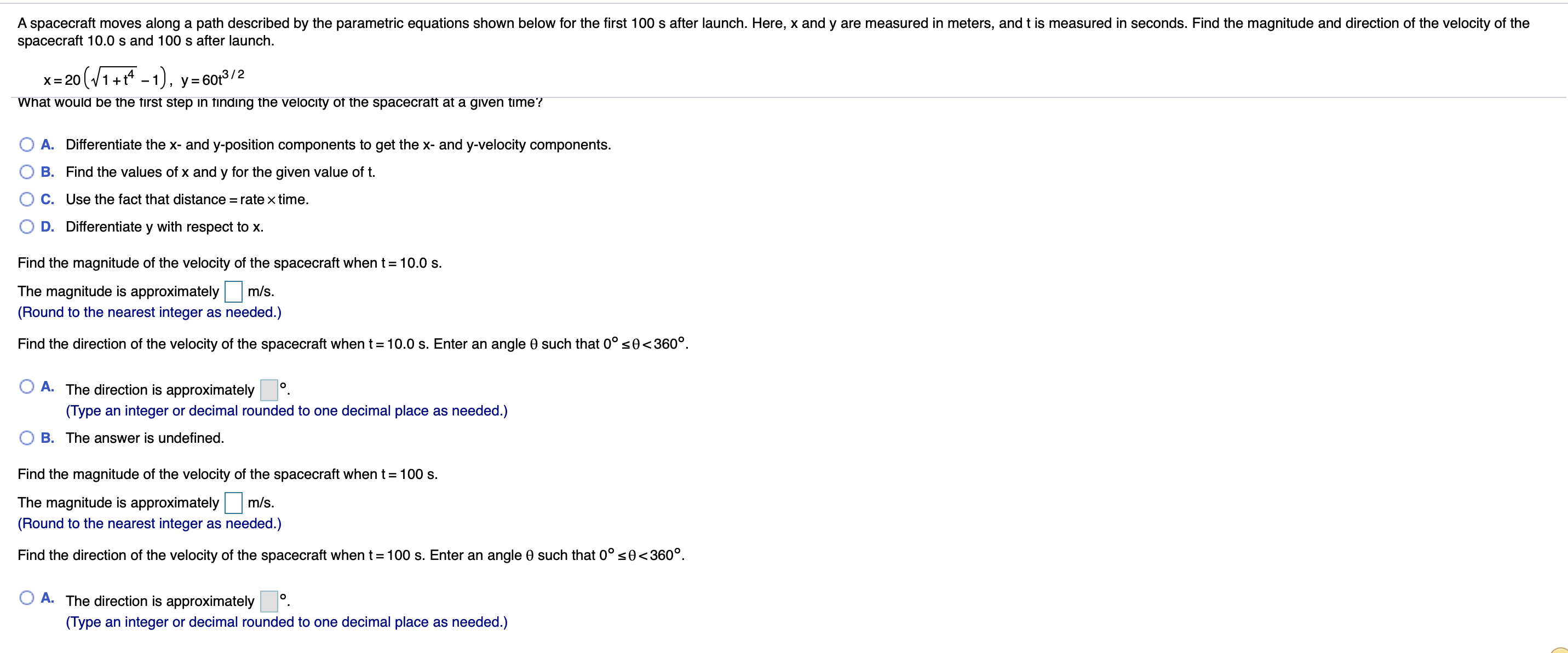Click the first-step question prompt text
Viewport: 1568px width, 653px height.
[280, 102]
